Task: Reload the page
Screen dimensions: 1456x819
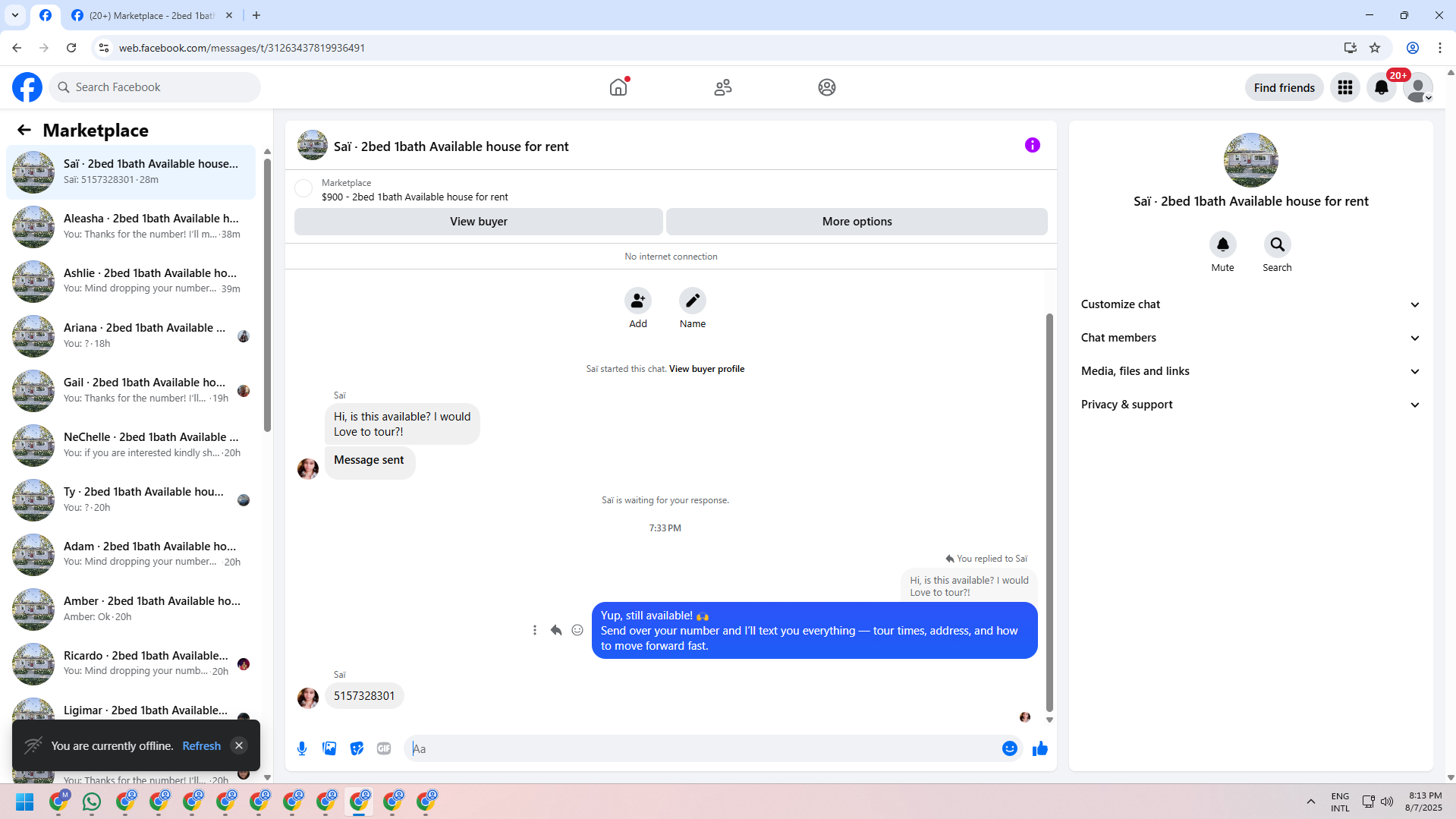Action: (x=71, y=48)
